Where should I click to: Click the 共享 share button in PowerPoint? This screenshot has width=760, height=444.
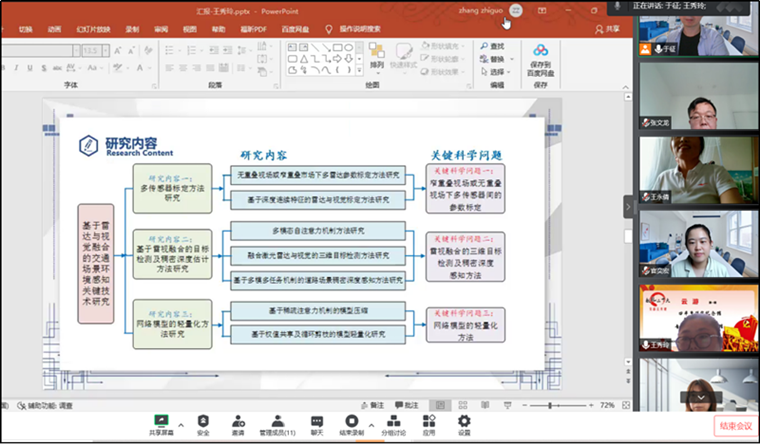pos(609,29)
